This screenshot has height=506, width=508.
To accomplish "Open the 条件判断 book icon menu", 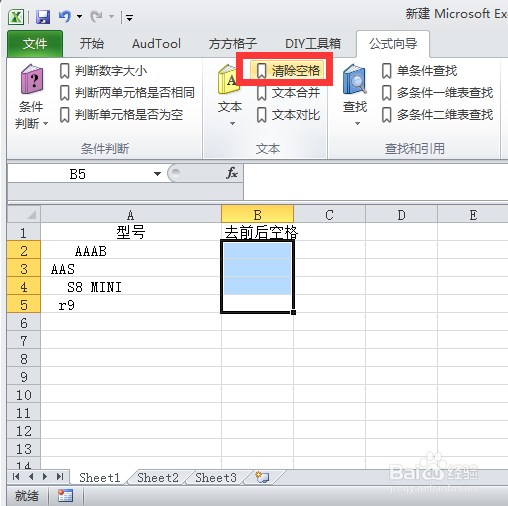I will pos(32,79).
